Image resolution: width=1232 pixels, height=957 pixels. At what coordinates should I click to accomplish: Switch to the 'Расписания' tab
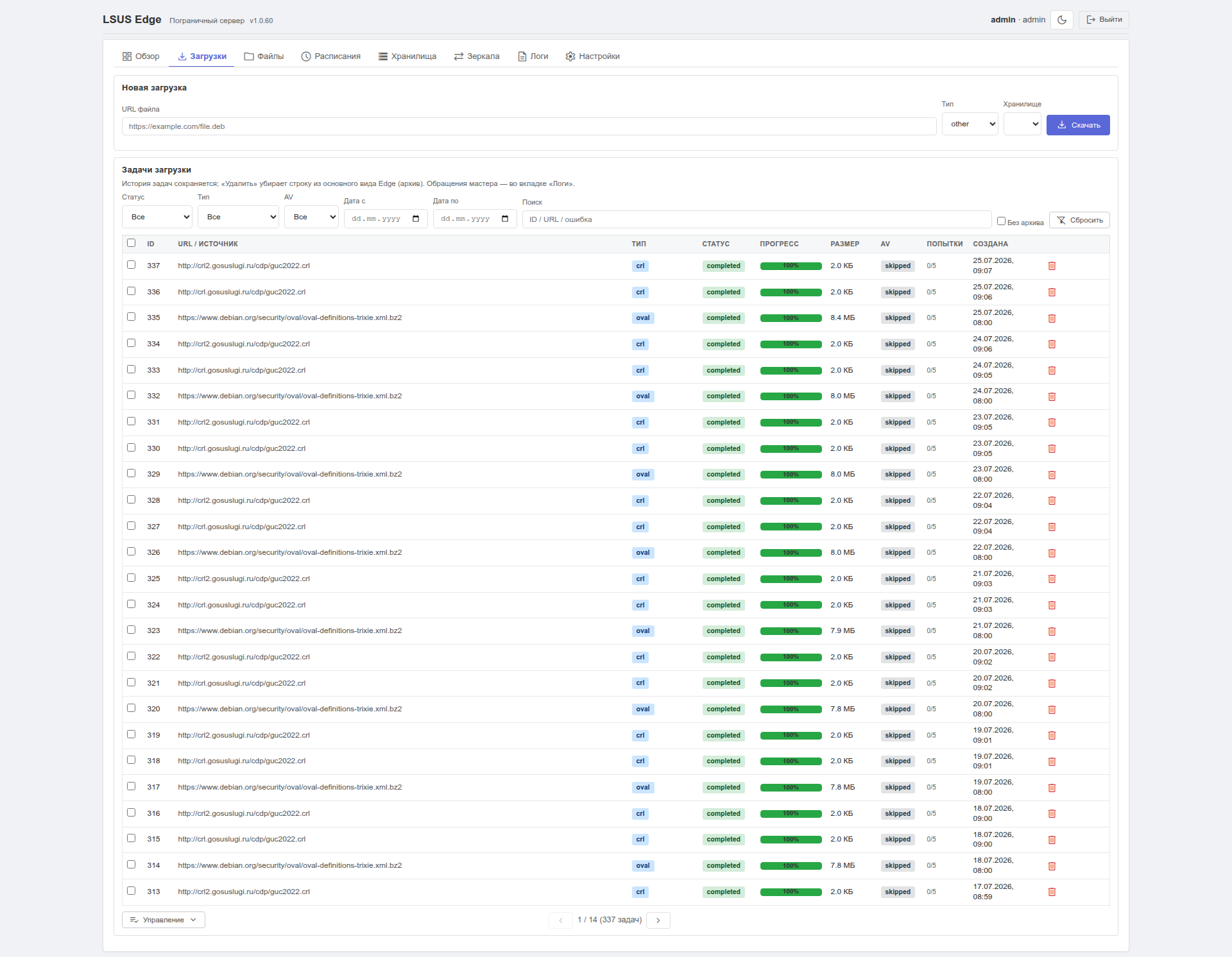331,56
